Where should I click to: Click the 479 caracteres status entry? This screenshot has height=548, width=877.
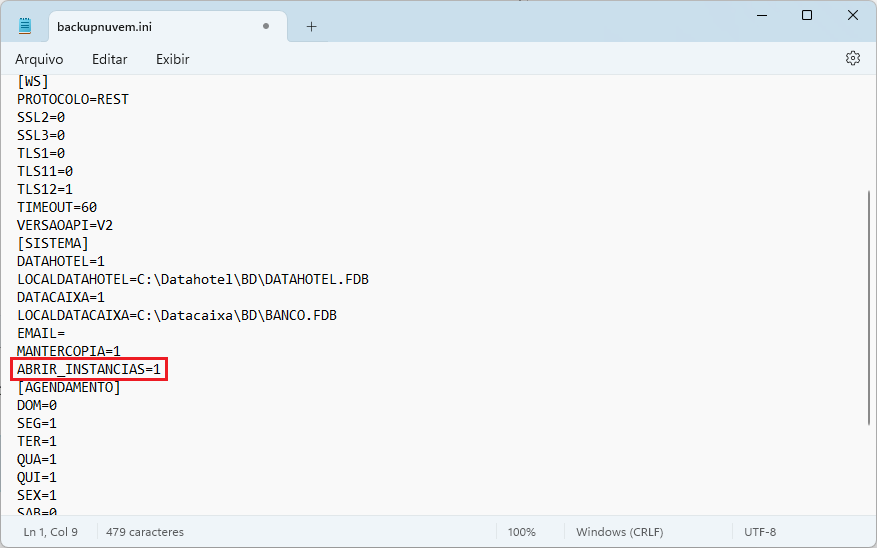(x=145, y=532)
